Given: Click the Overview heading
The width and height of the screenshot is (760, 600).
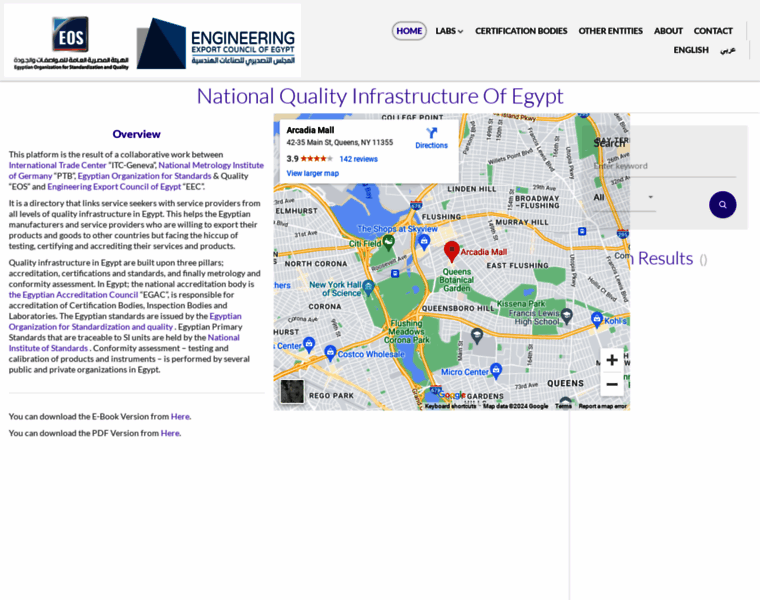Looking at the screenshot, I should point(136,134).
